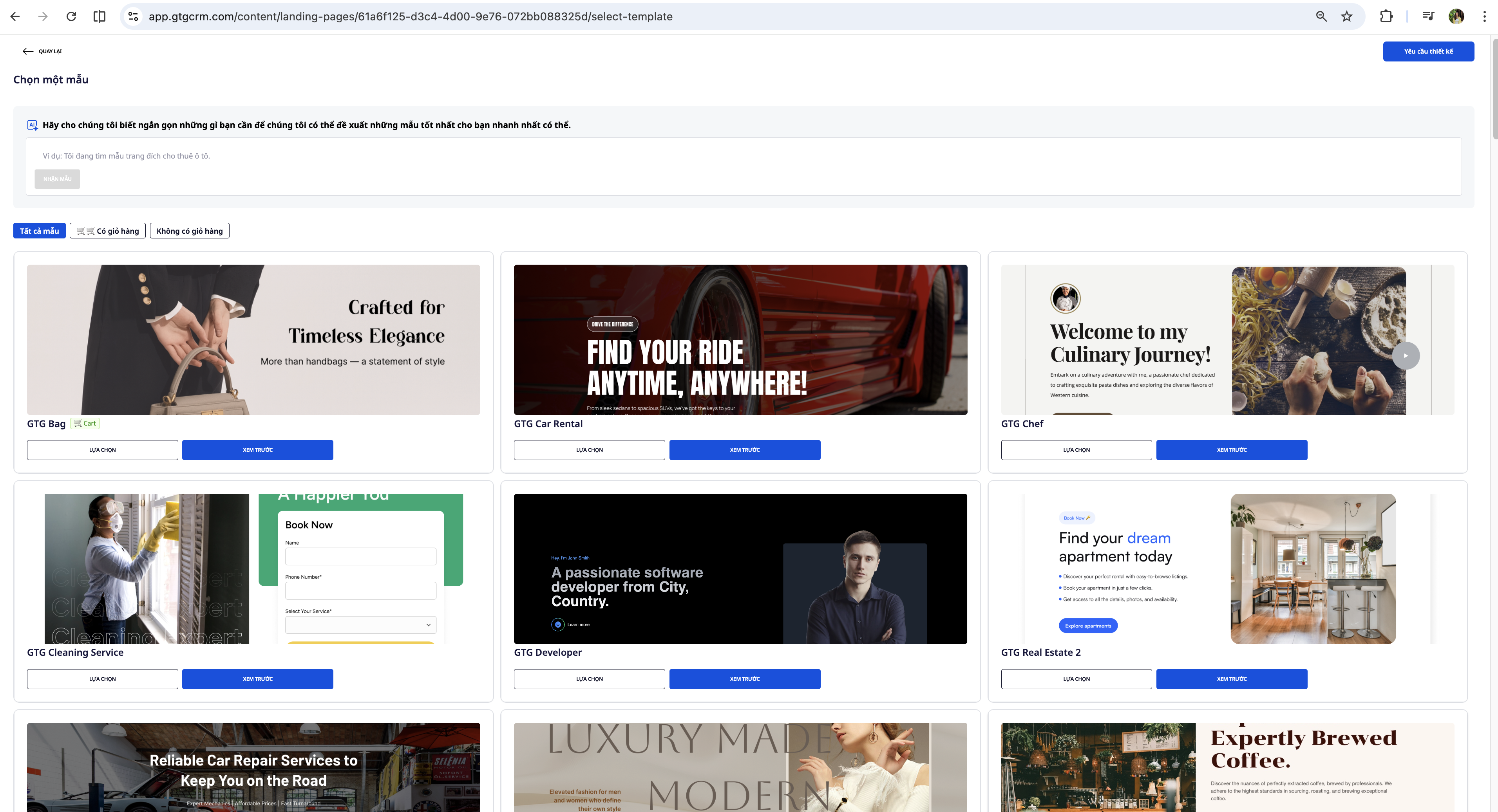Click the site information icon in address bar
The height and width of the screenshot is (812, 1498).
point(133,16)
